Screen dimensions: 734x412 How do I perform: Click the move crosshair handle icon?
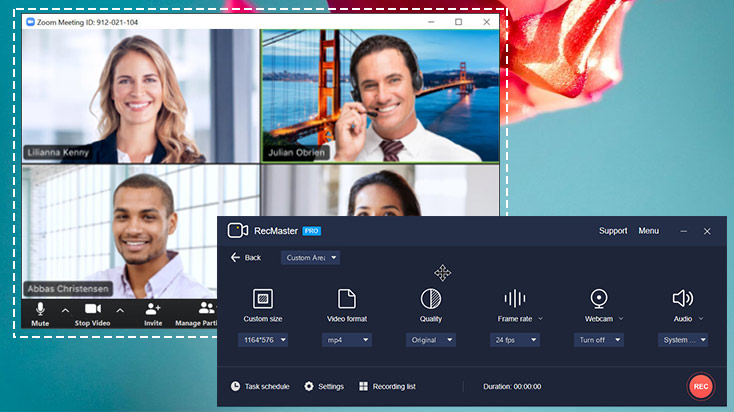(x=442, y=272)
